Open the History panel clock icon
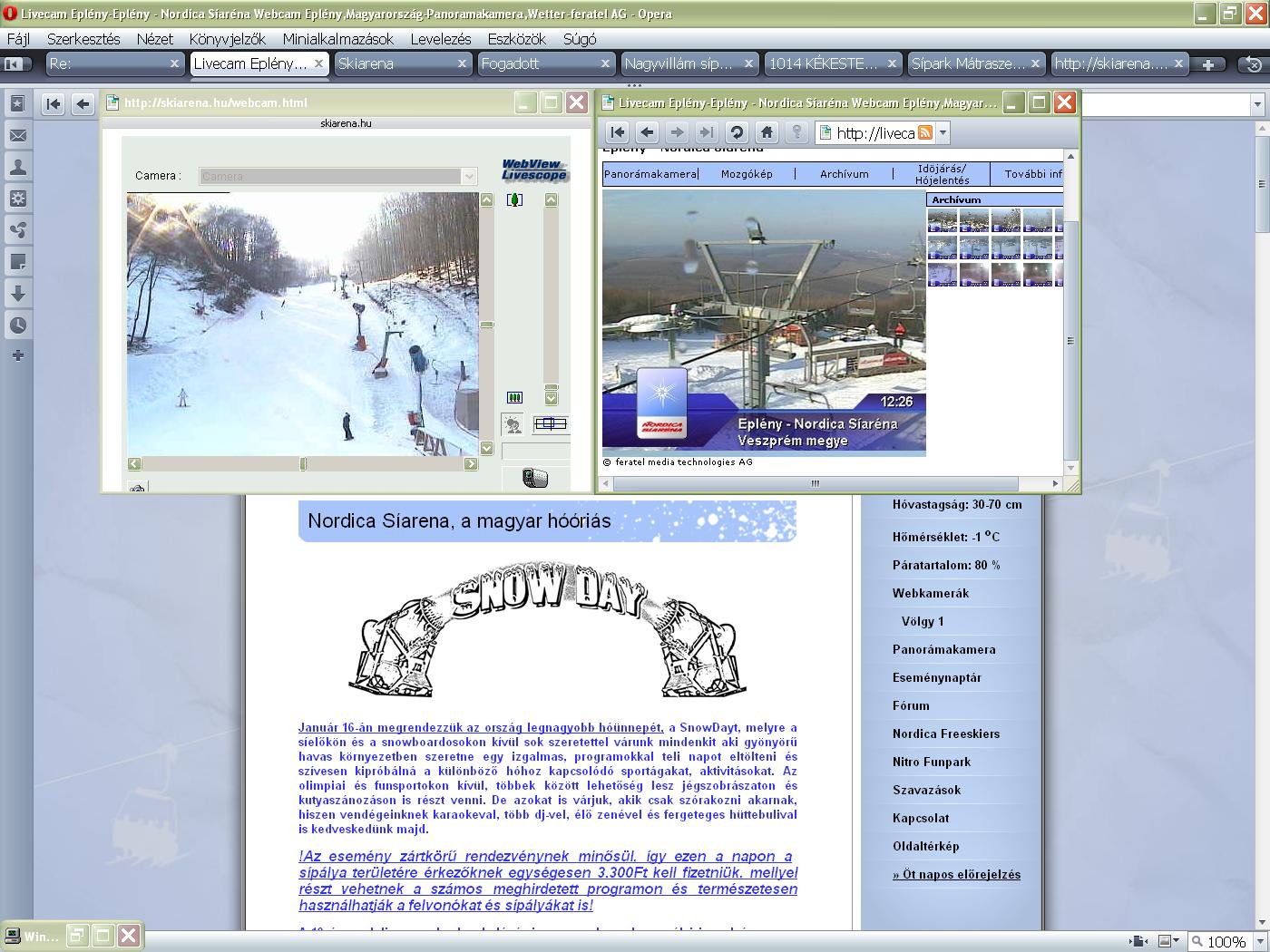The height and width of the screenshot is (952, 1270). pos(17,325)
